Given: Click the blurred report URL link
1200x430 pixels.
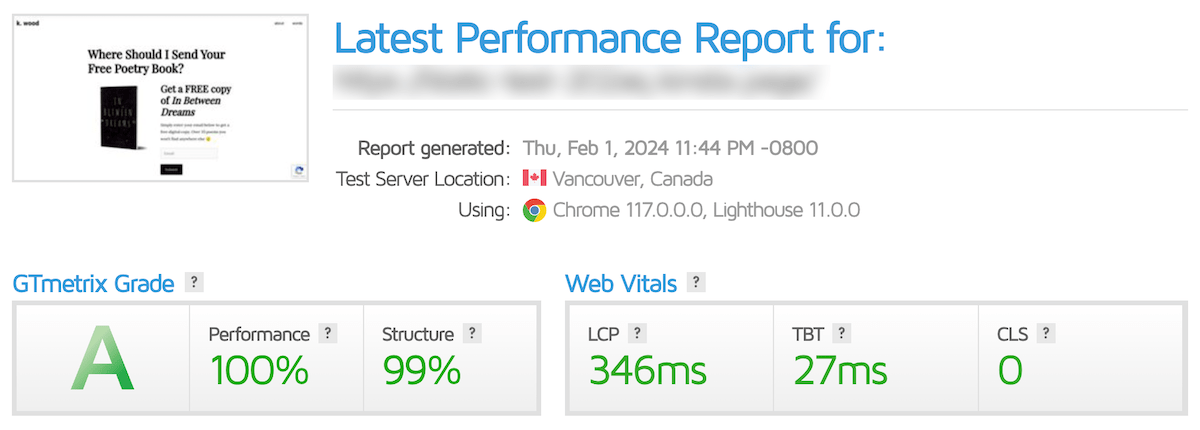Looking at the screenshot, I should point(580,80).
